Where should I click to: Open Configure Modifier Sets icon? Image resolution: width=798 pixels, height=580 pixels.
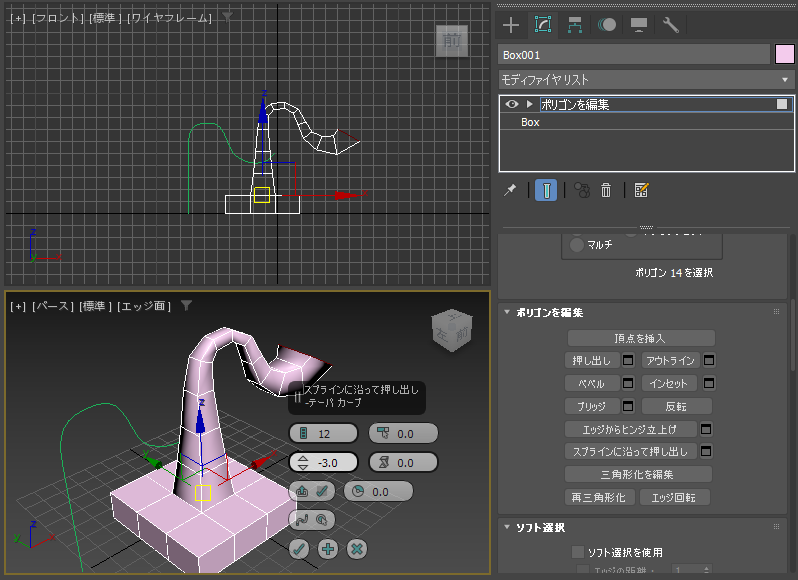[641, 190]
